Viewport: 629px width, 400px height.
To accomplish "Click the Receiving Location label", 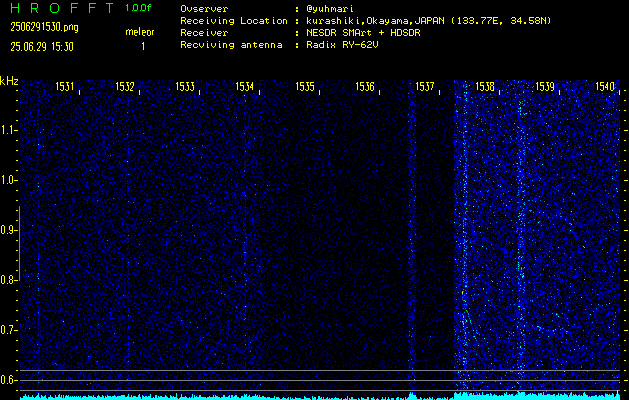I will click(234, 21).
